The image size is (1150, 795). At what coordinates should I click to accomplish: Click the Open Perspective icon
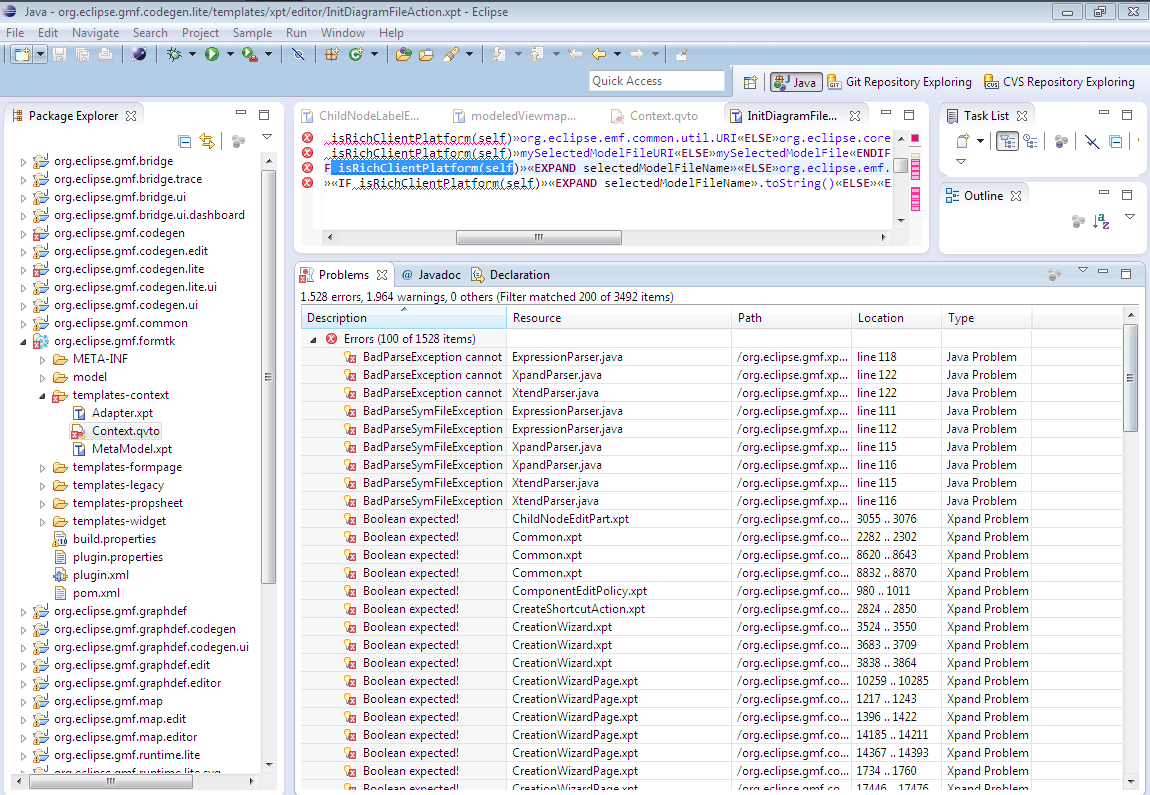[x=750, y=82]
